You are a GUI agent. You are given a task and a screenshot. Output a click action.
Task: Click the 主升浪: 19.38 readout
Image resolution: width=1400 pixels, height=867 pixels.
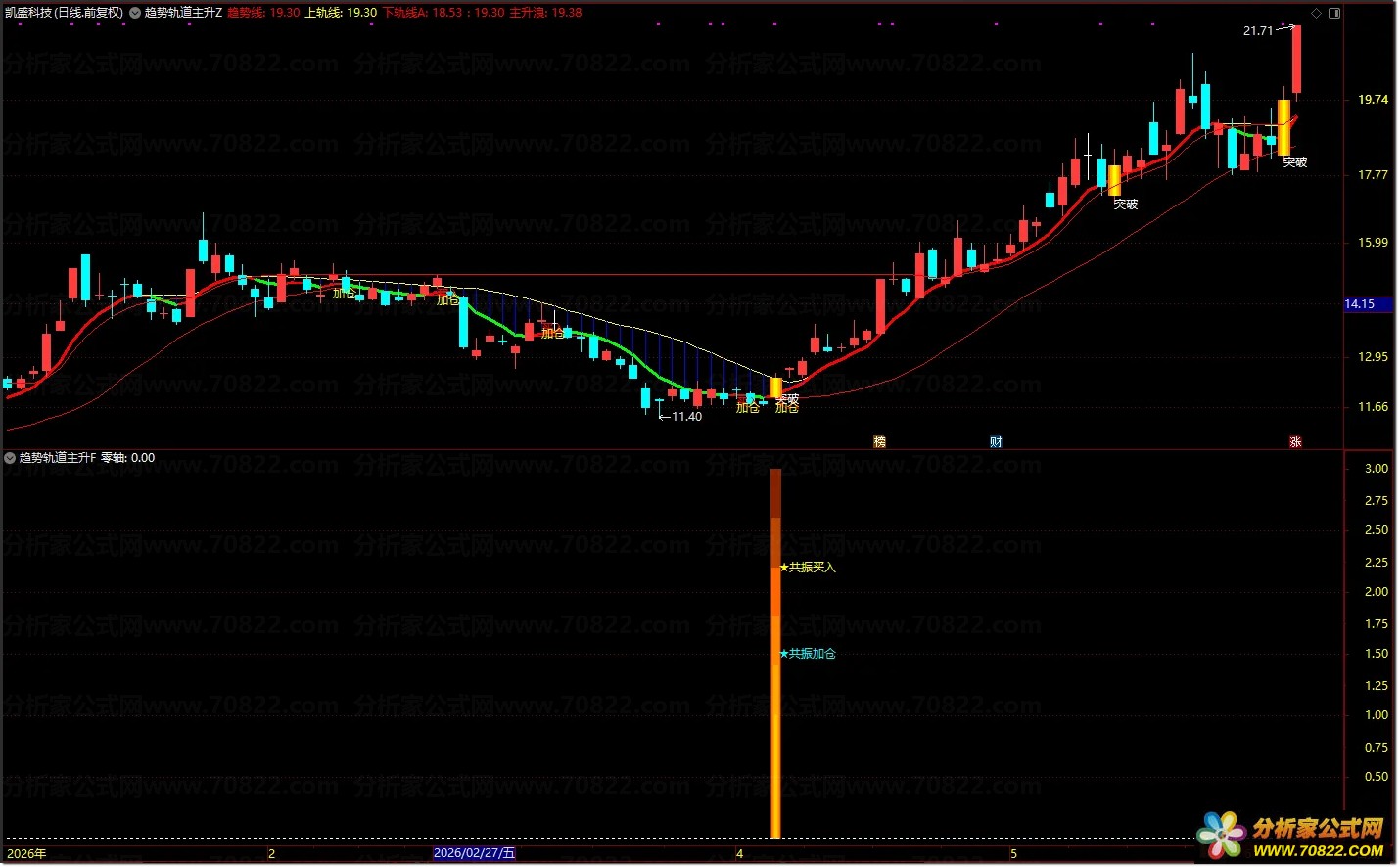point(545,13)
